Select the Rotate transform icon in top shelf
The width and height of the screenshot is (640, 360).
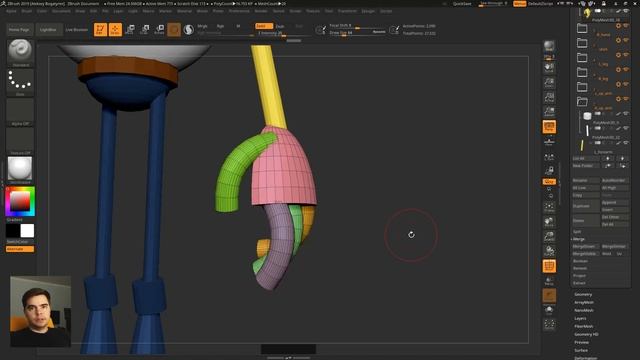[x=159, y=29]
